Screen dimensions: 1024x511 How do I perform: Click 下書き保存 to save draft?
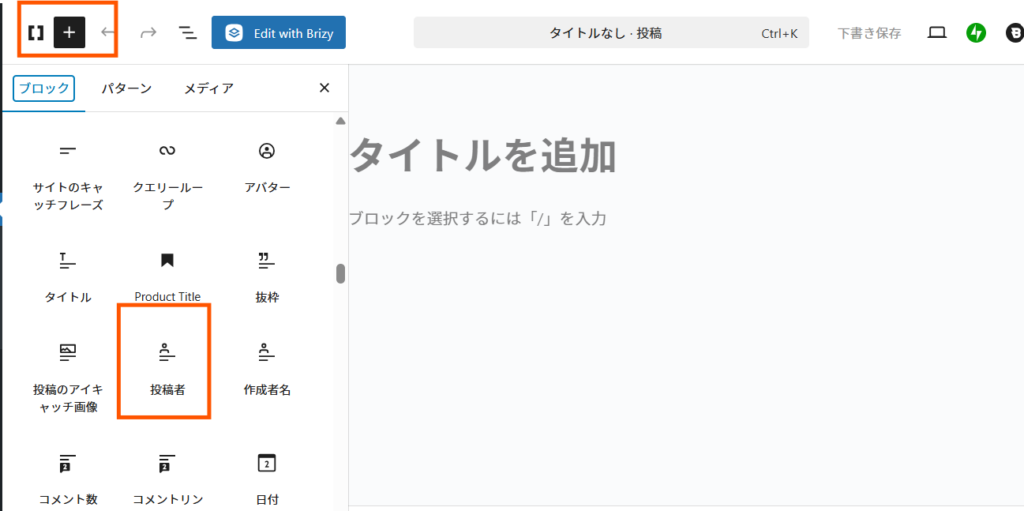pyautogui.click(x=869, y=33)
